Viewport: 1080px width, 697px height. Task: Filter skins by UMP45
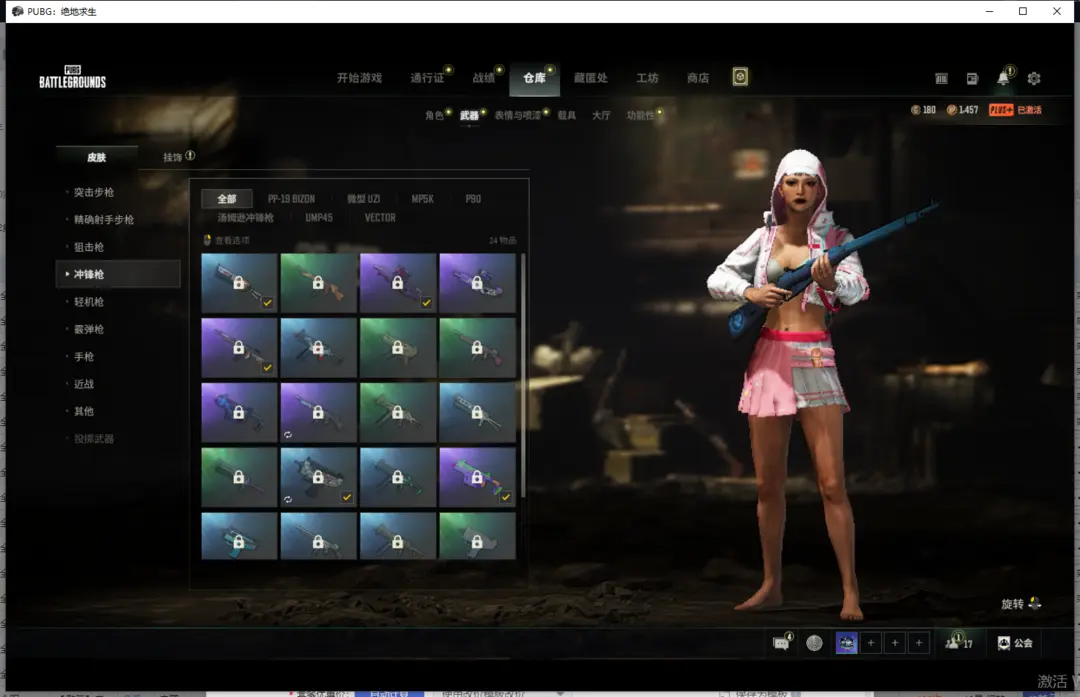tap(319, 218)
